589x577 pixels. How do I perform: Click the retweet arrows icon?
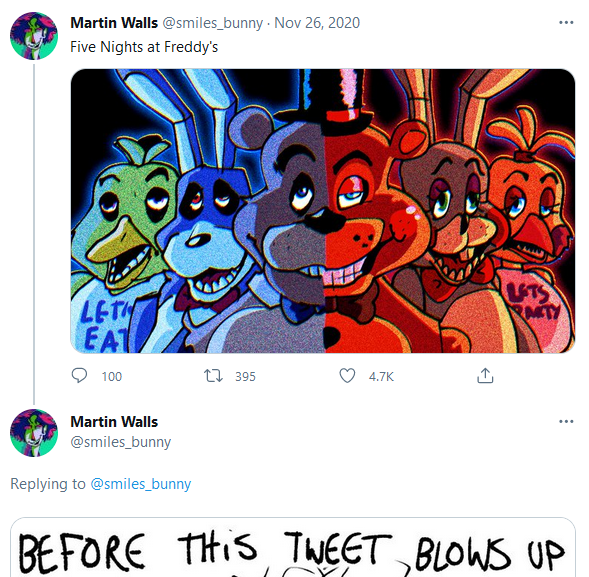tap(213, 376)
